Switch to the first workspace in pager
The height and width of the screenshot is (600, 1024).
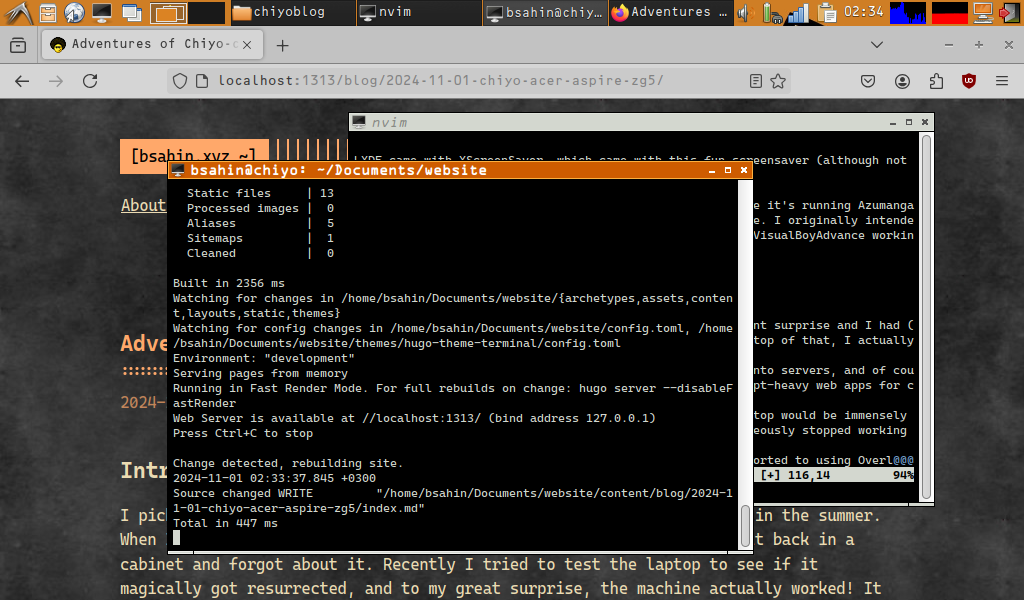click(x=168, y=12)
